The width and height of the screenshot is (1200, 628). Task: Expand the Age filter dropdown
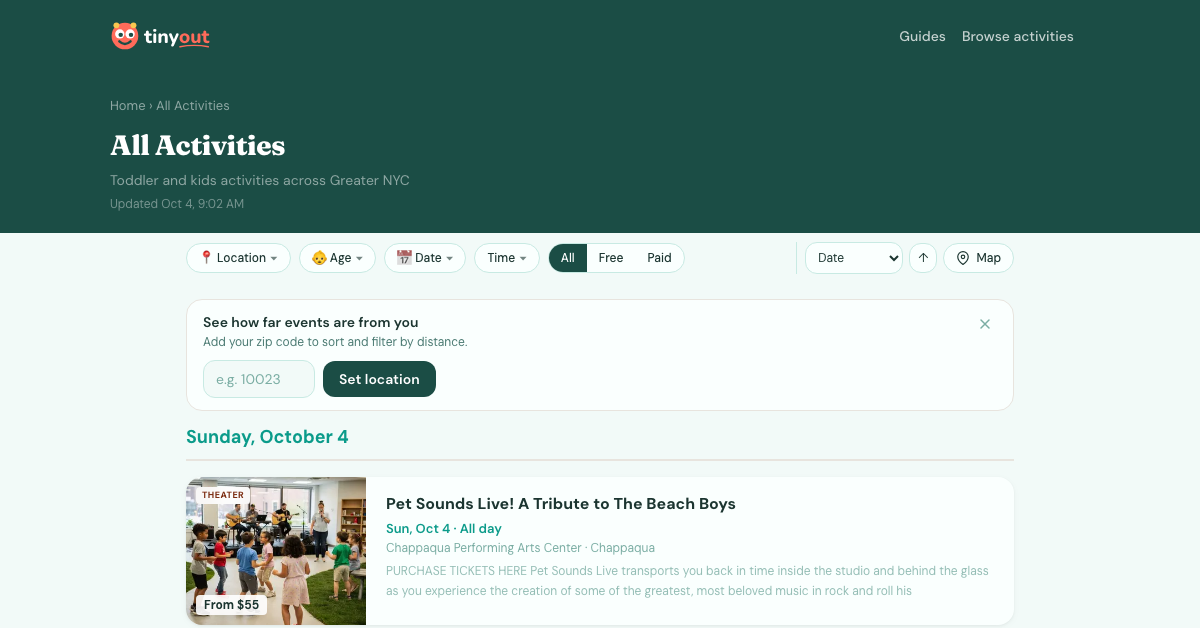(337, 258)
